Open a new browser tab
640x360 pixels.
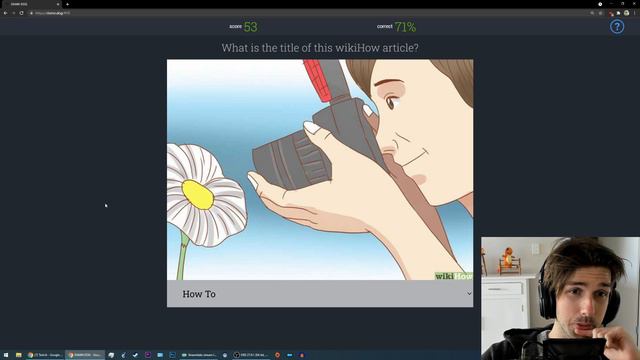67,4
